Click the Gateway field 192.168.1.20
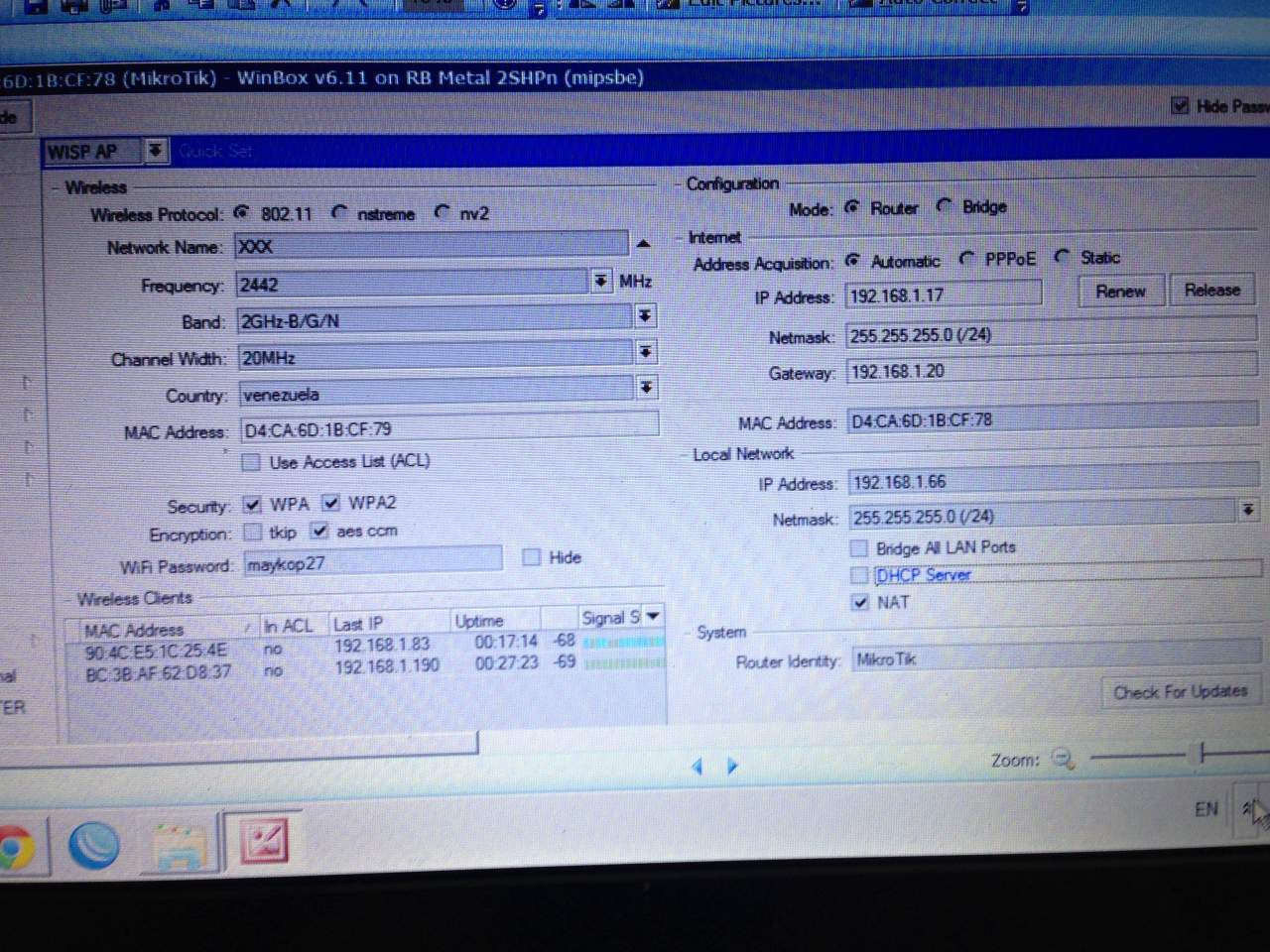The image size is (1270, 952). tap(1052, 370)
